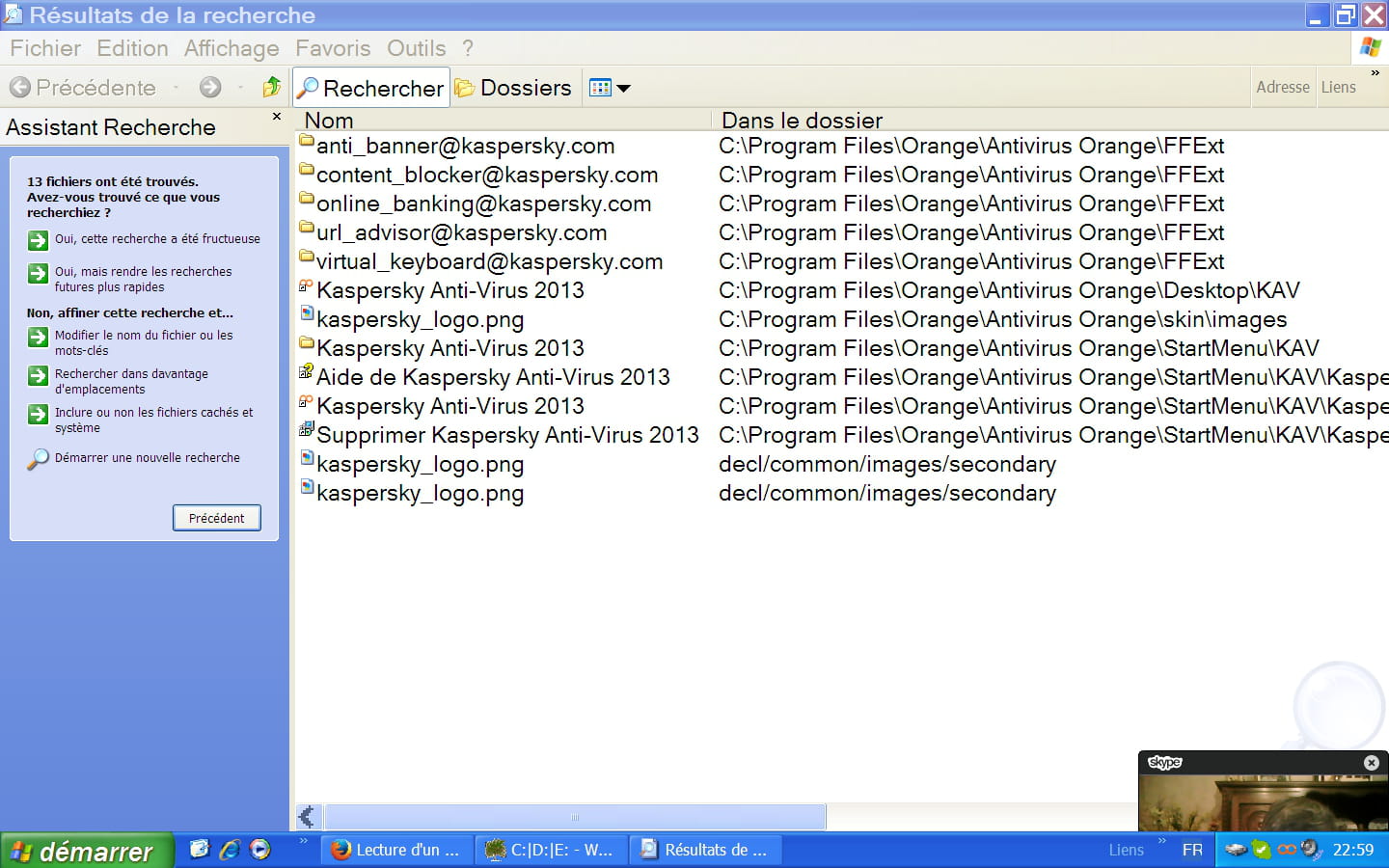Open the Précédente history dropdown arrow
The height and width of the screenshot is (868, 1389).
(x=176, y=88)
